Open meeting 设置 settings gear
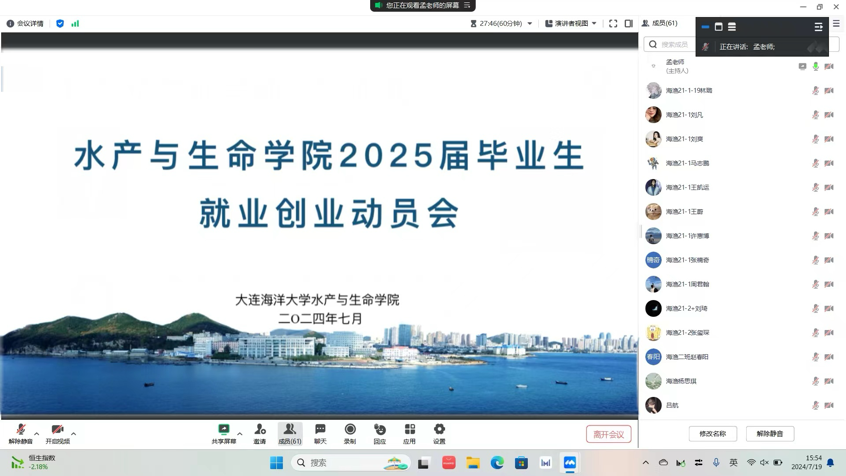 (439, 433)
